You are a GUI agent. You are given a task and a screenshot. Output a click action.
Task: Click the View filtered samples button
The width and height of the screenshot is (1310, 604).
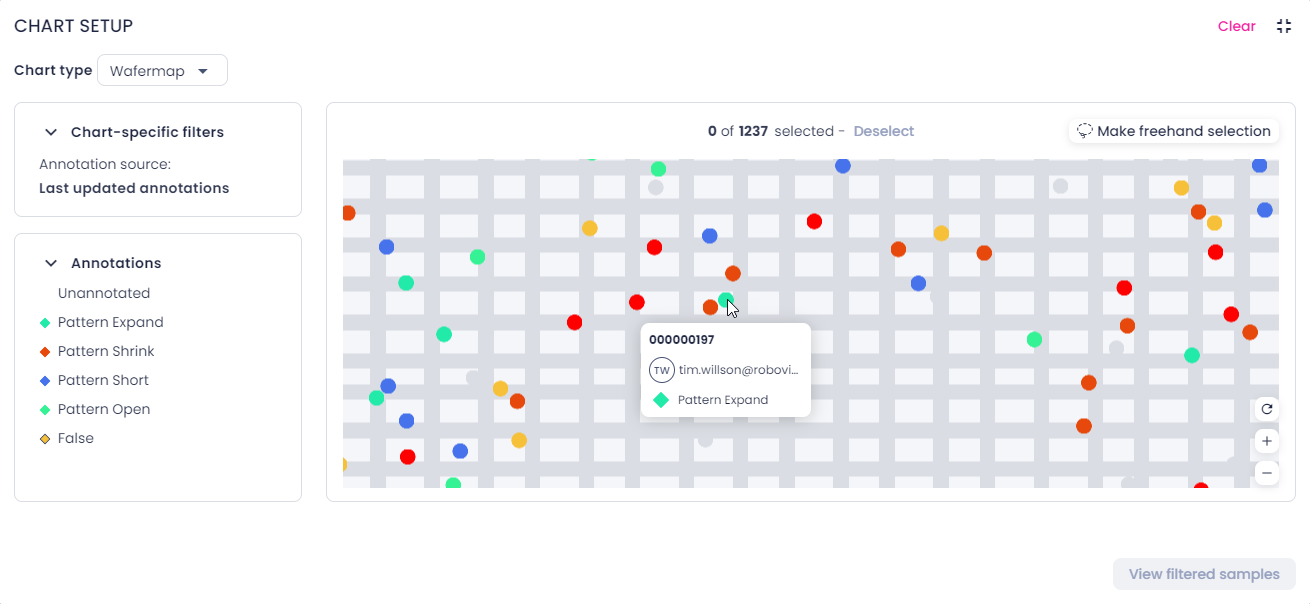coord(1204,574)
